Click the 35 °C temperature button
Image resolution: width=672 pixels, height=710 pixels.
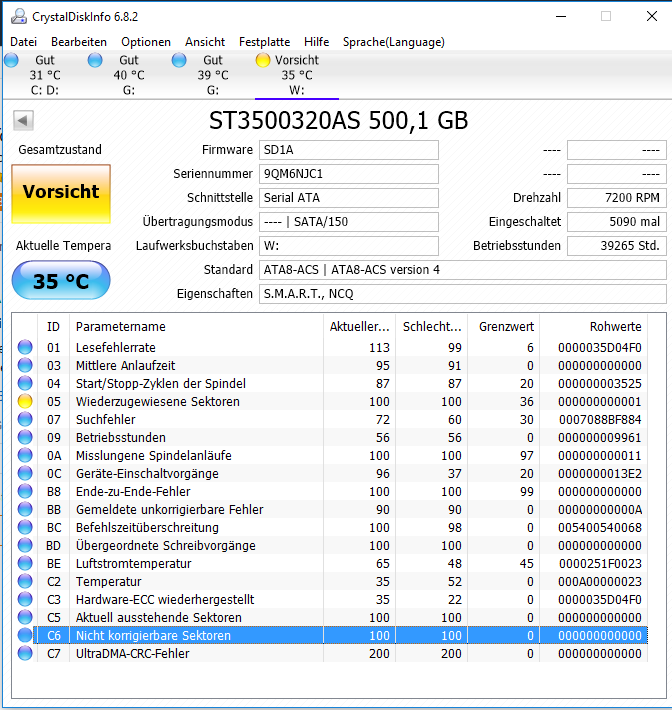tap(61, 281)
